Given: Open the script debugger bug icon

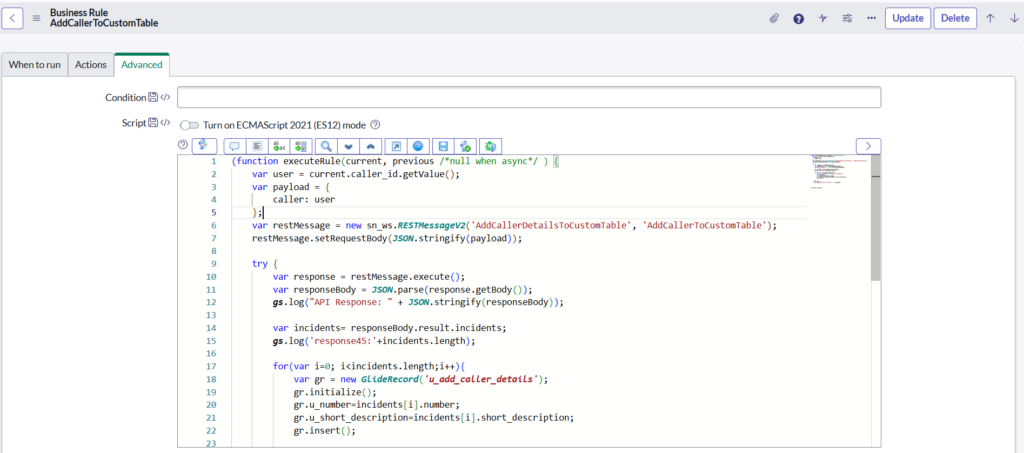Looking at the screenshot, I should click(x=490, y=146).
